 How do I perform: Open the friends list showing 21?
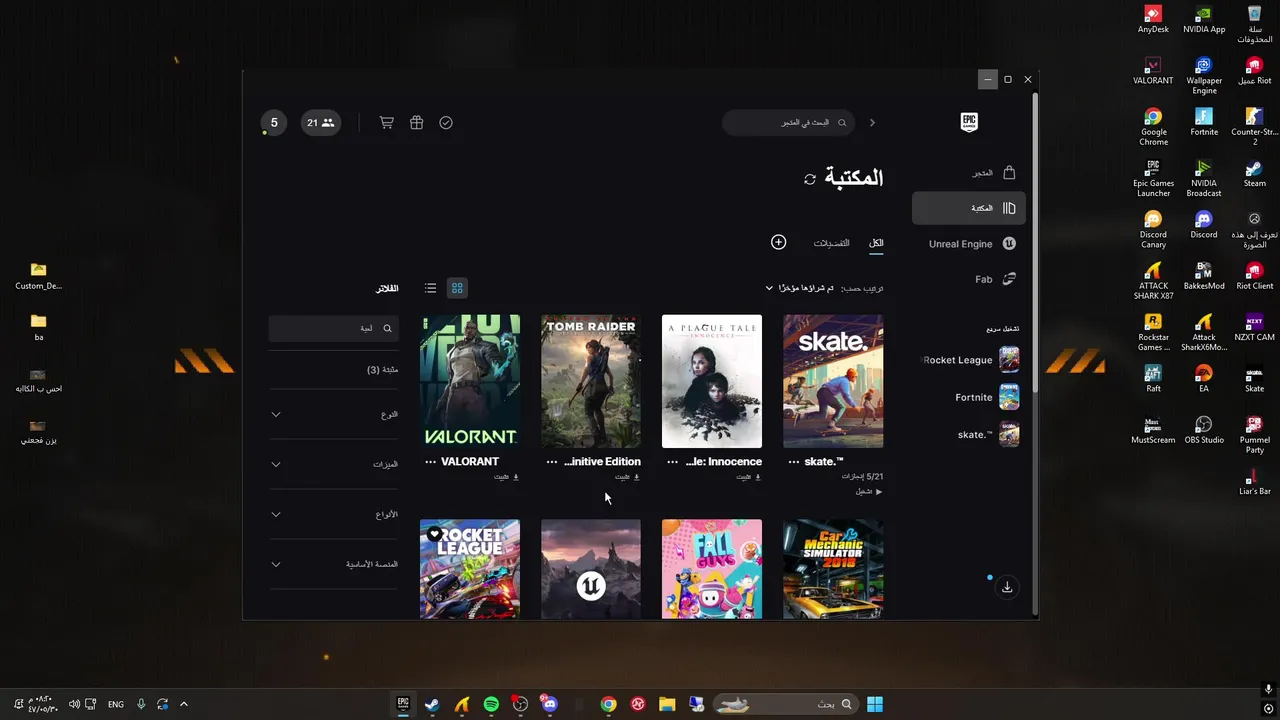coord(321,122)
